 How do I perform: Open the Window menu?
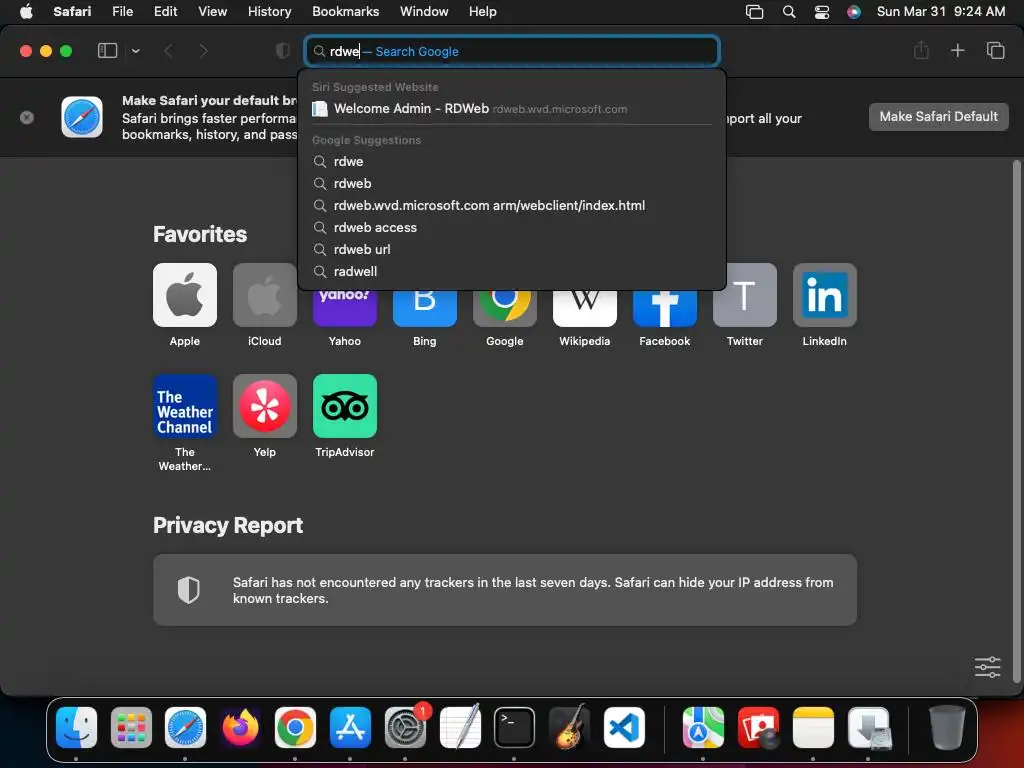coord(424,11)
